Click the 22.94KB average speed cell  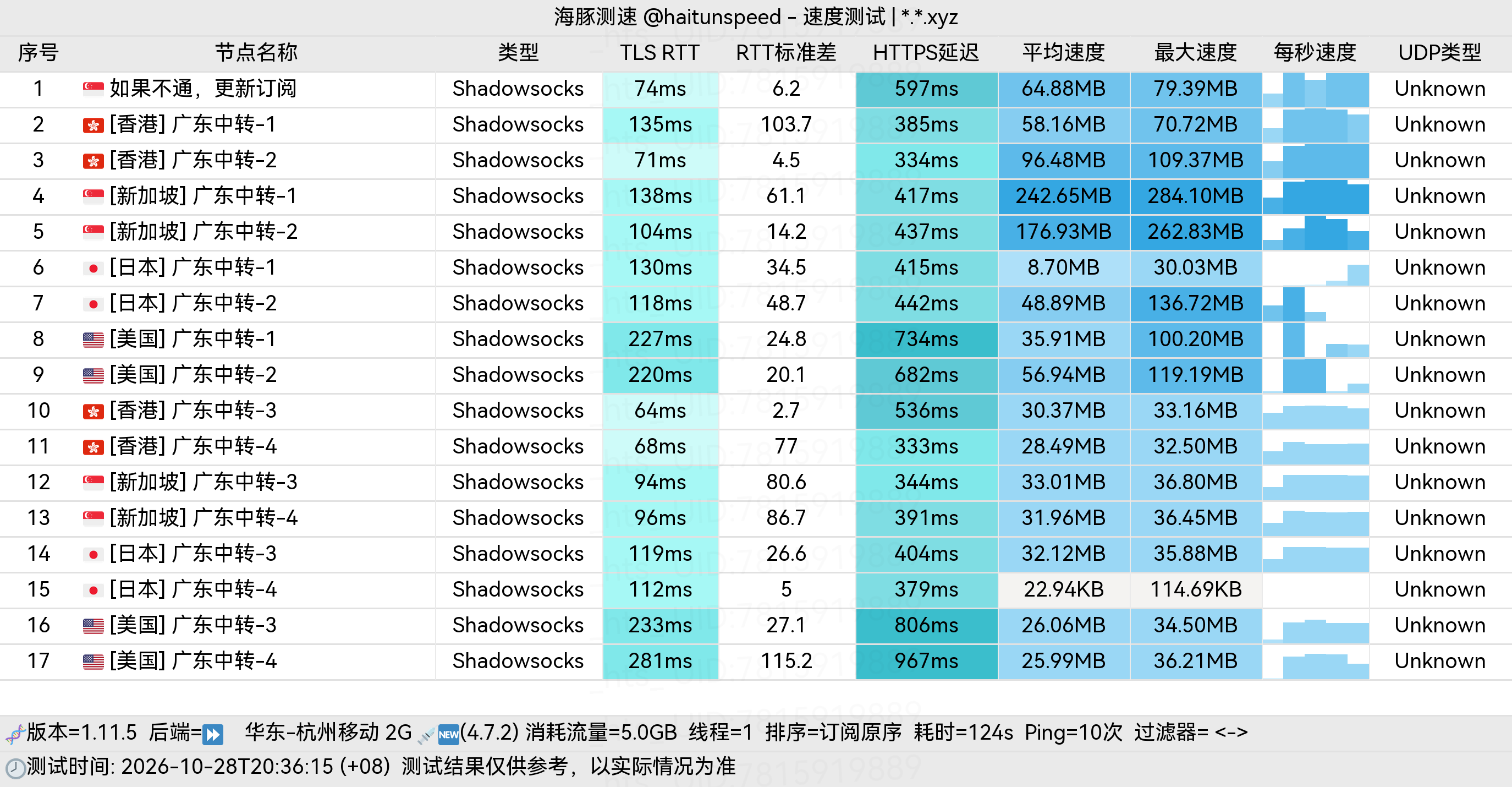pyautogui.click(x=1064, y=589)
